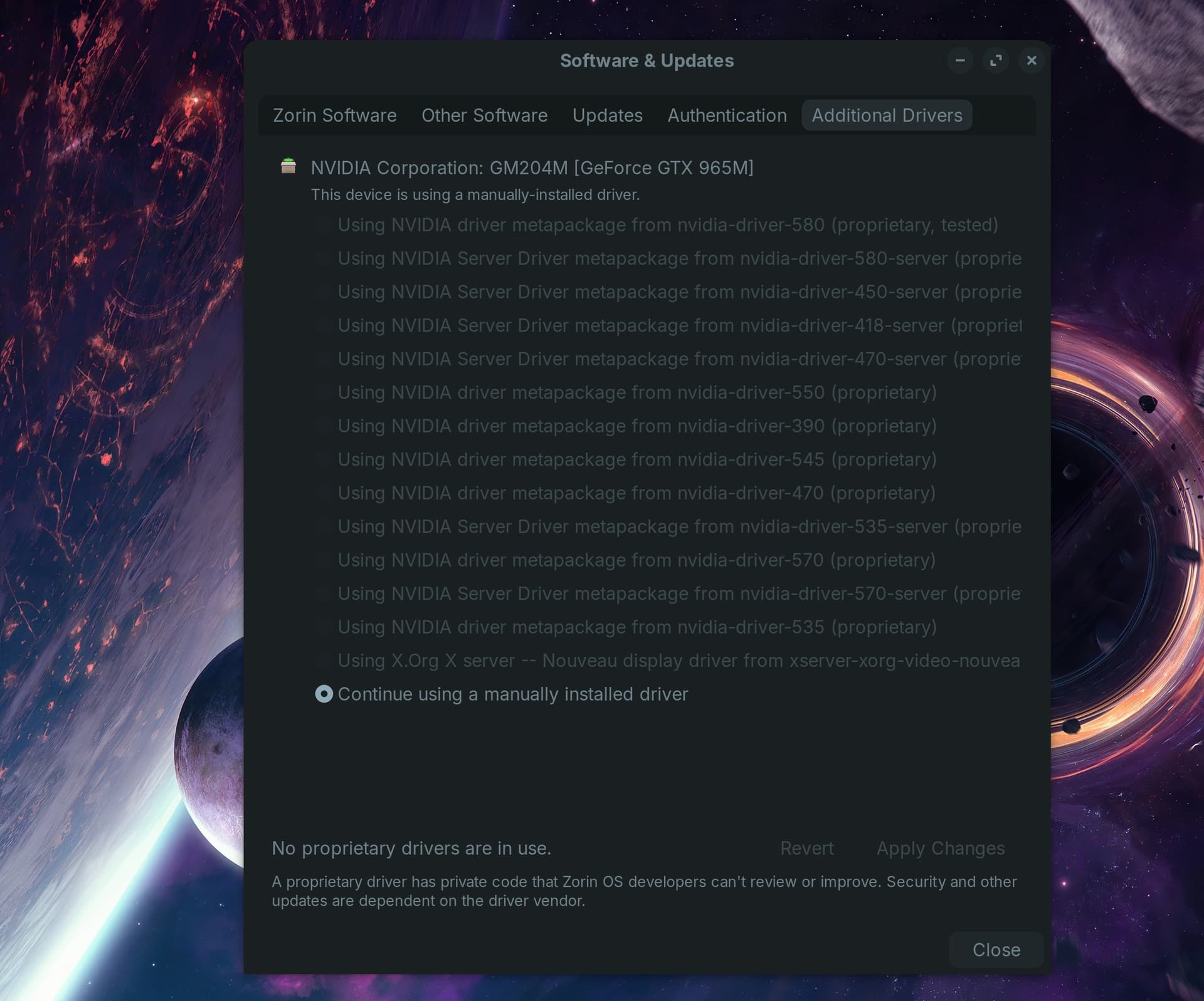Image resolution: width=1204 pixels, height=1001 pixels.
Task: Switch to the Other Software tab
Action: [x=484, y=115]
